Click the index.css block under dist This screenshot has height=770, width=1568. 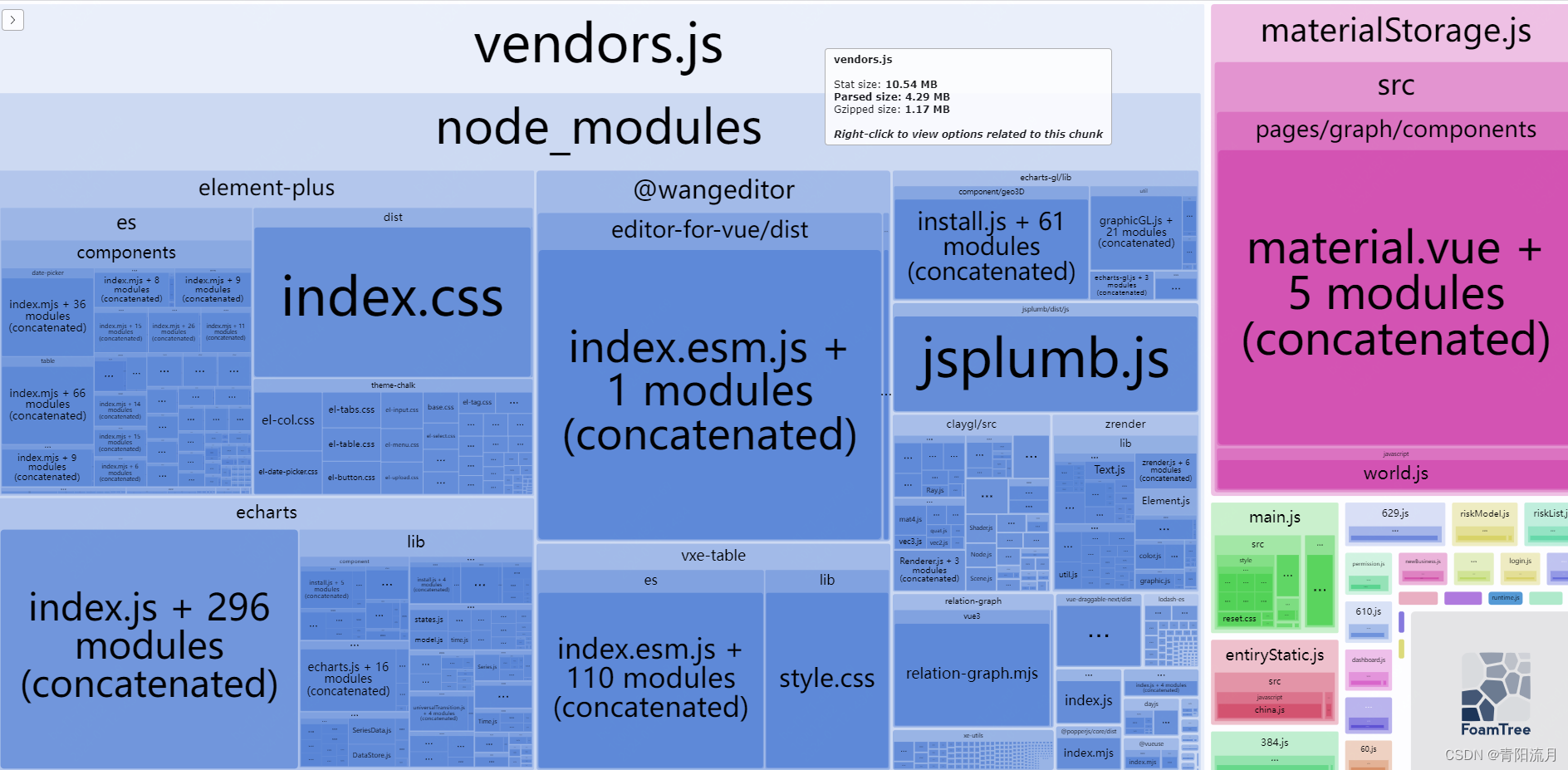coord(393,299)
